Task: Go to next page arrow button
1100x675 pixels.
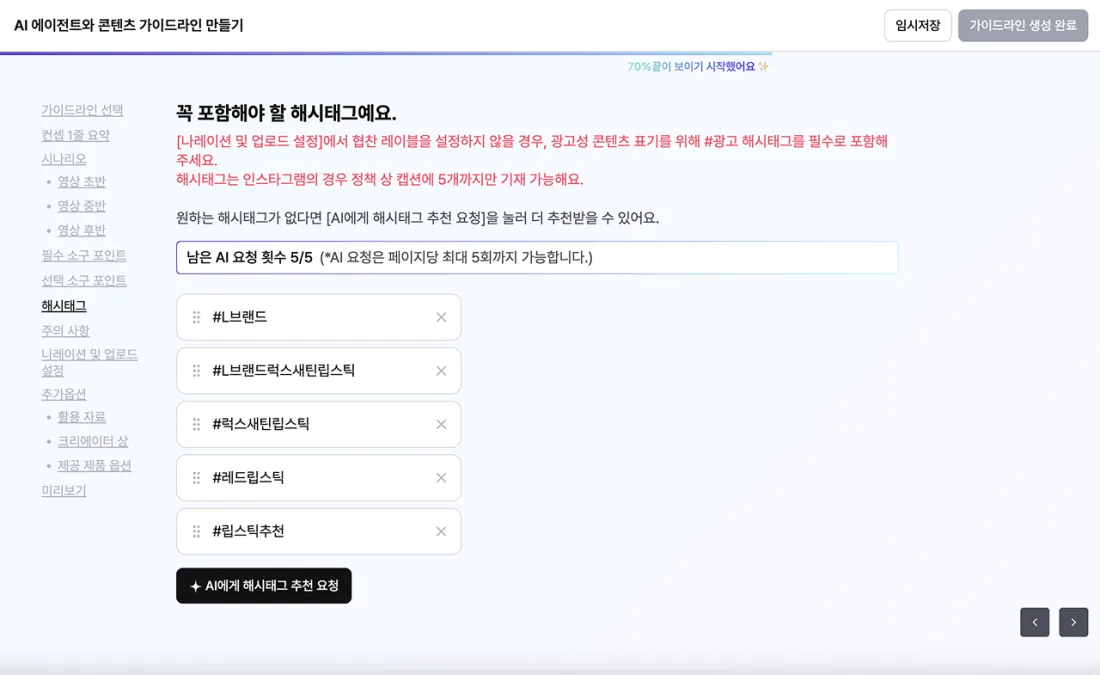Action: (1073, 622)
